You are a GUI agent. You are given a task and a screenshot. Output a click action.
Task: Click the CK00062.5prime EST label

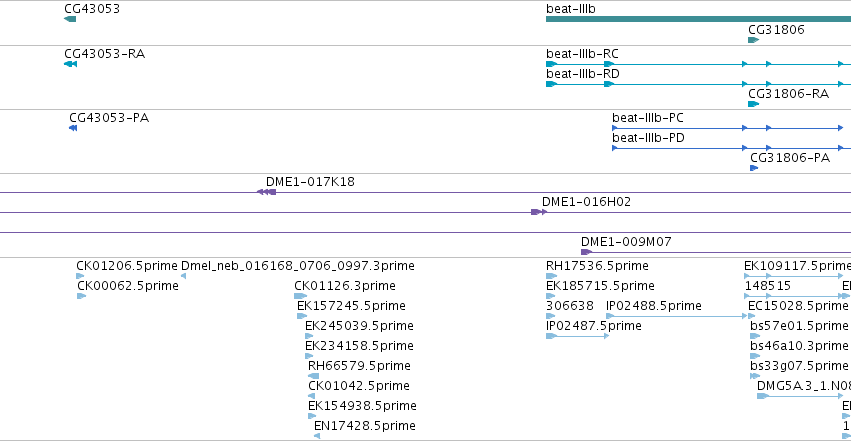click(x=128, y=286)
